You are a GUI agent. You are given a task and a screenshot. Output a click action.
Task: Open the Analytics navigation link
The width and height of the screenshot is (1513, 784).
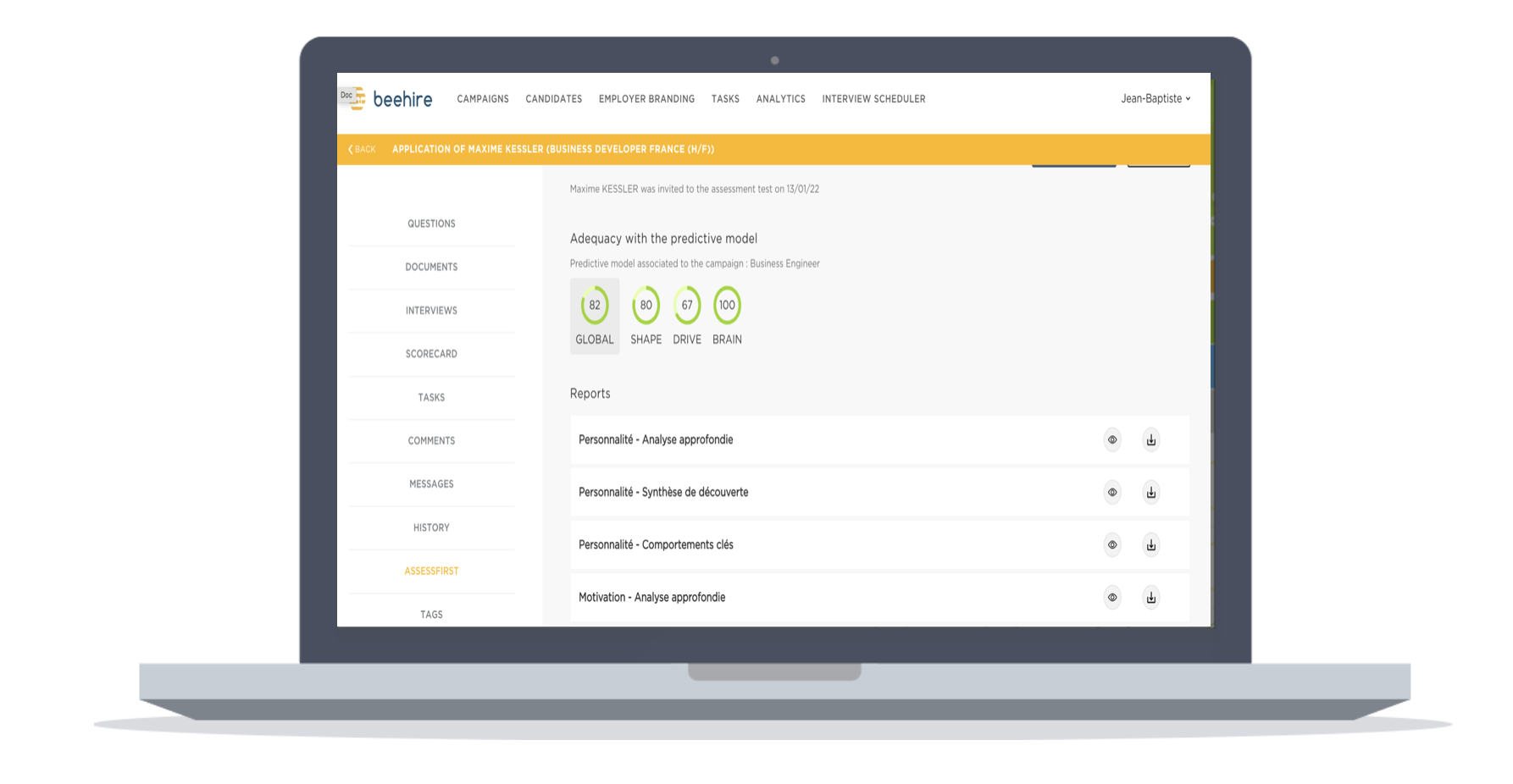click(x=780, y=99)
